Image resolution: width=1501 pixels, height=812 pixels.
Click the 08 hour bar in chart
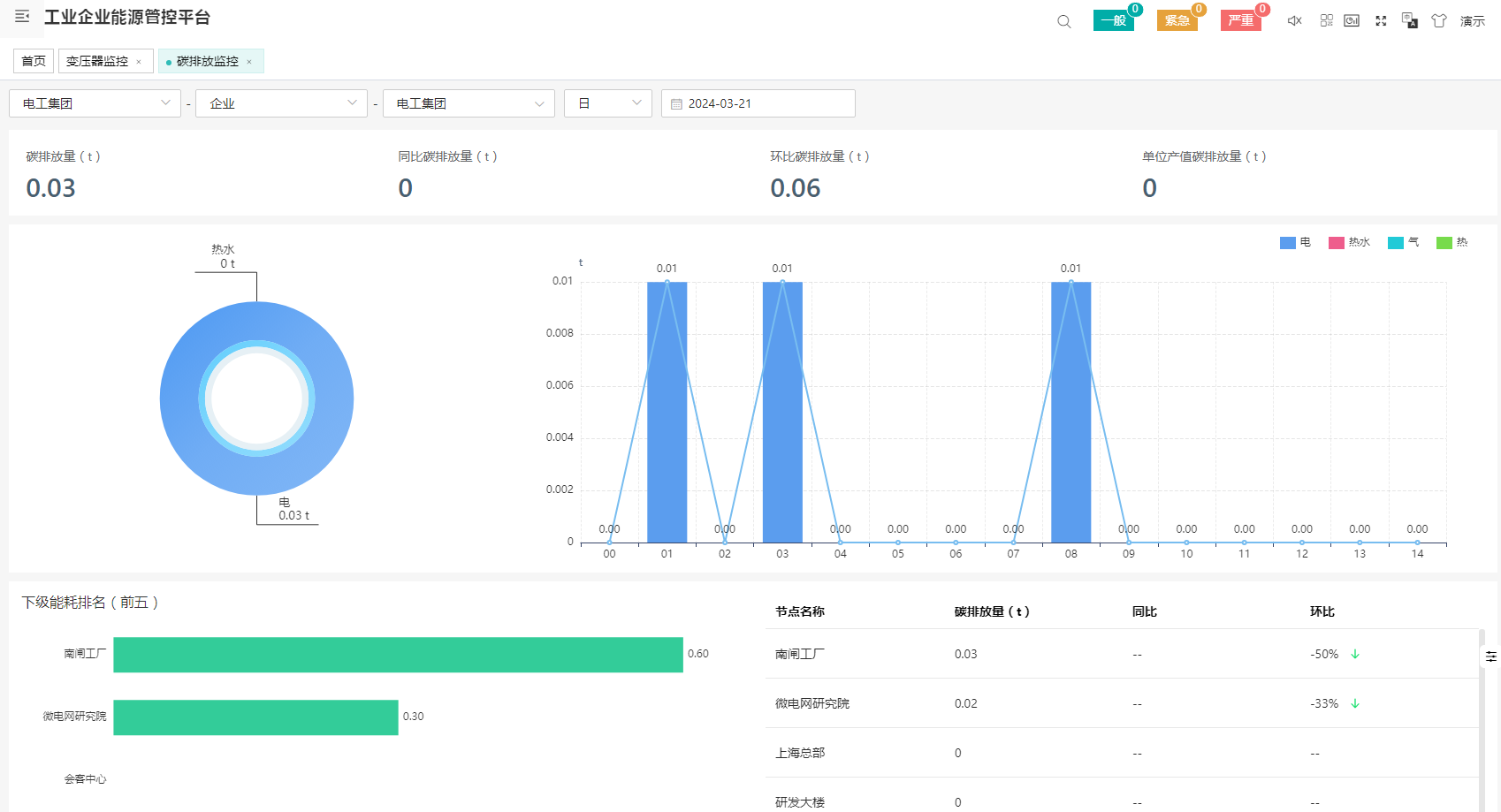click(1071, 412)
